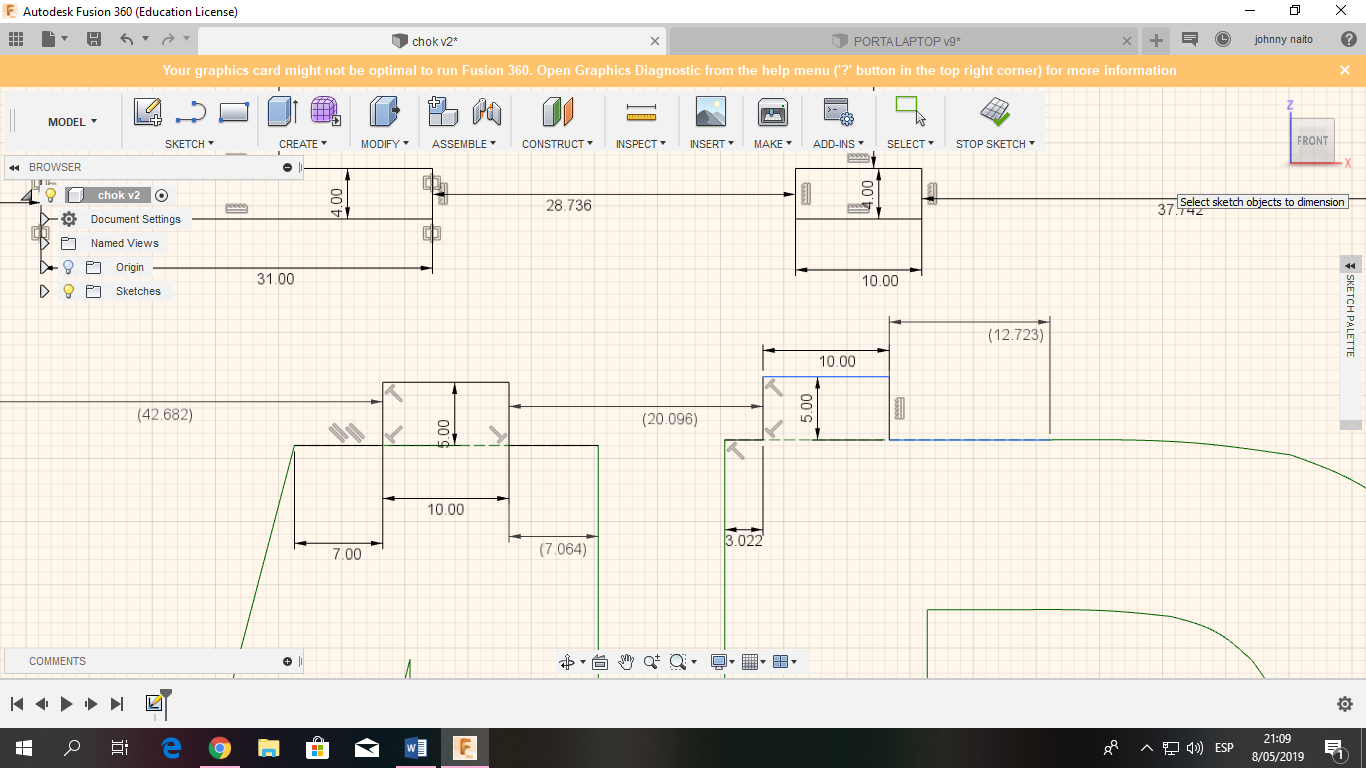
Task: Toggle the Sketches folder light bulb
Action: 68,291
